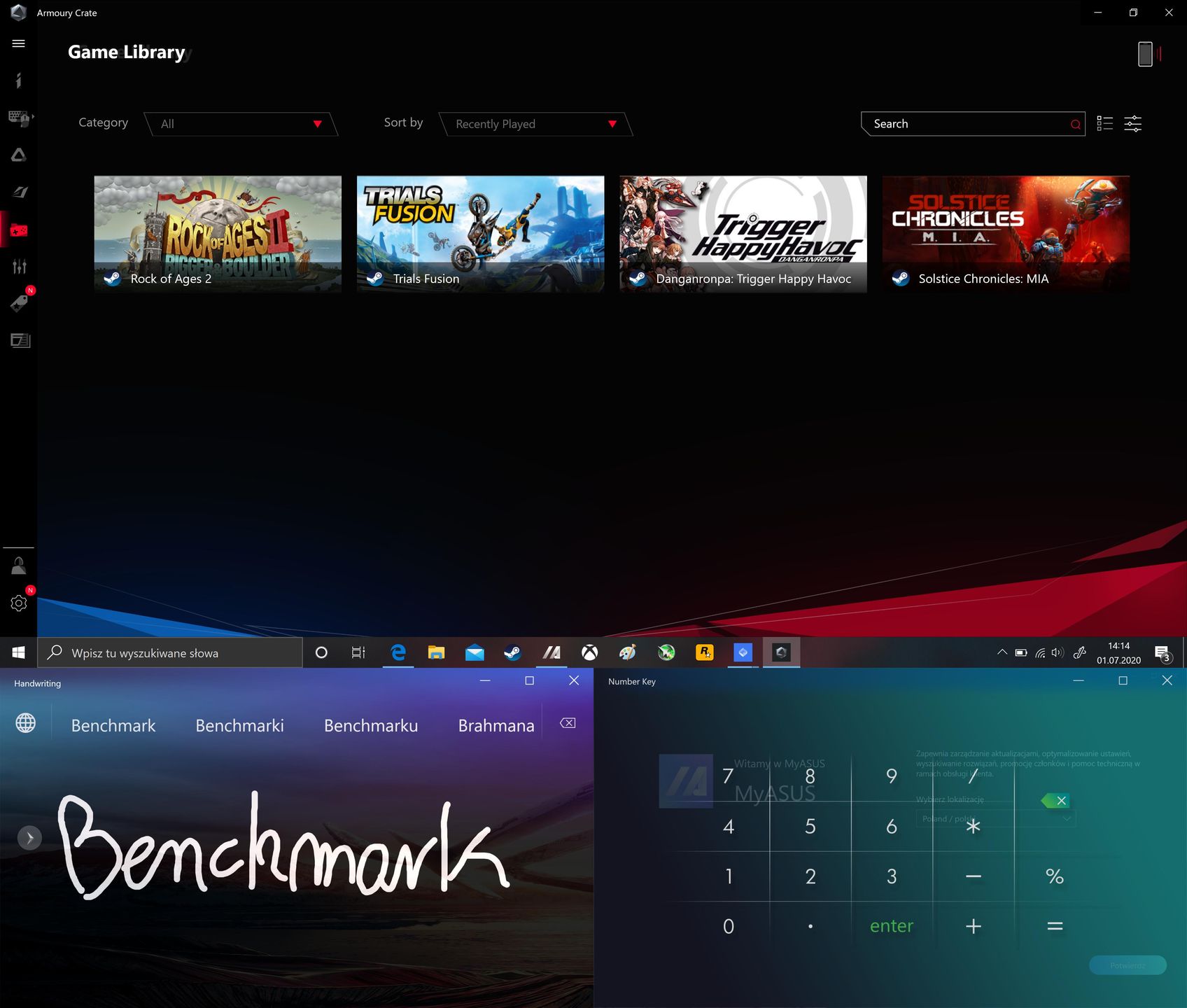Show hidden system tray icons
The image size is (1187, 1008).
point(1002,652)
